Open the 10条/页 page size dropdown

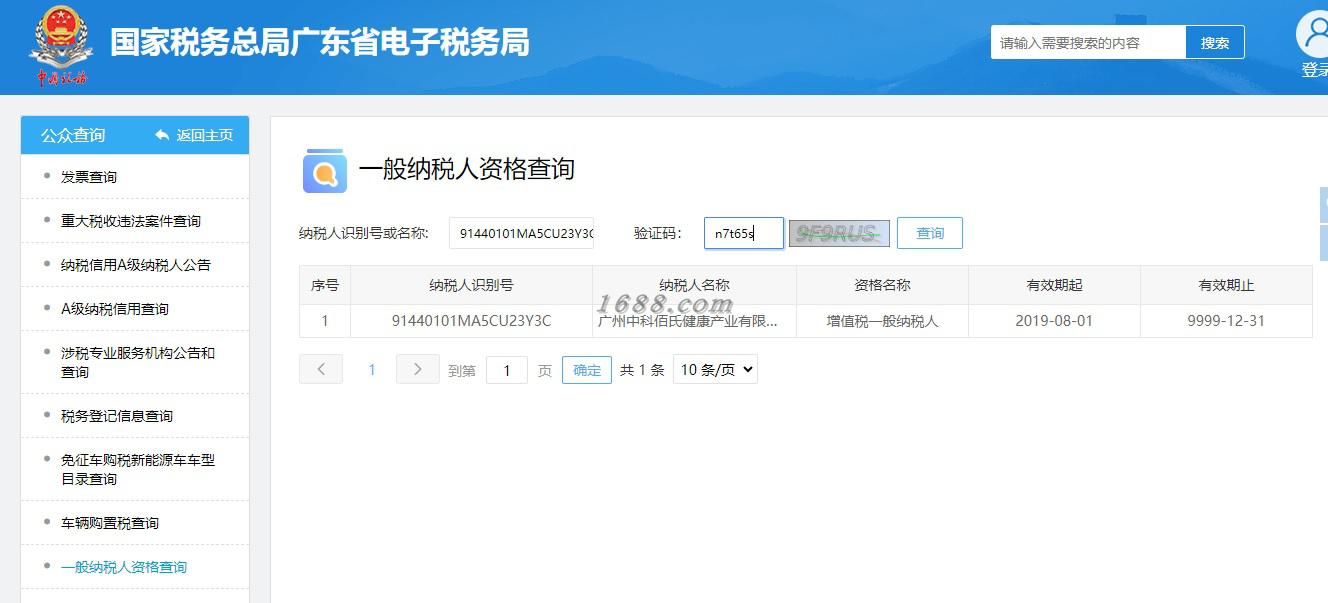[x=715, y=369]
